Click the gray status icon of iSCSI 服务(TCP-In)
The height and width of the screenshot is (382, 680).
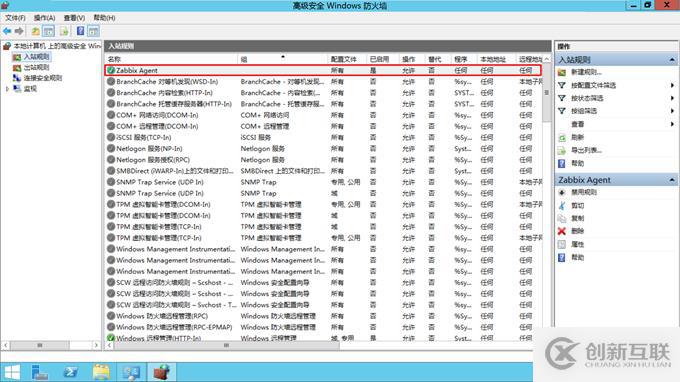[111, 137]
